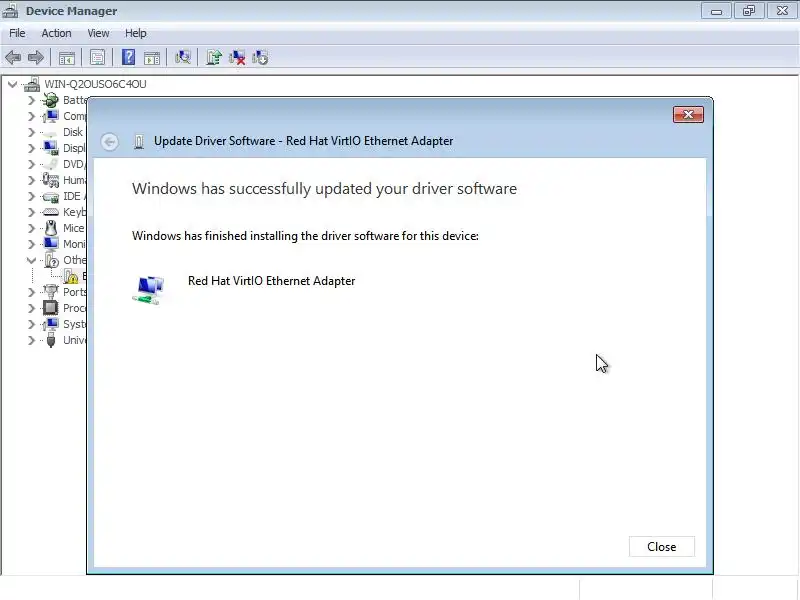Expand the Ports tree node
This screenshot has height=600, width=800.
point(32,292)
